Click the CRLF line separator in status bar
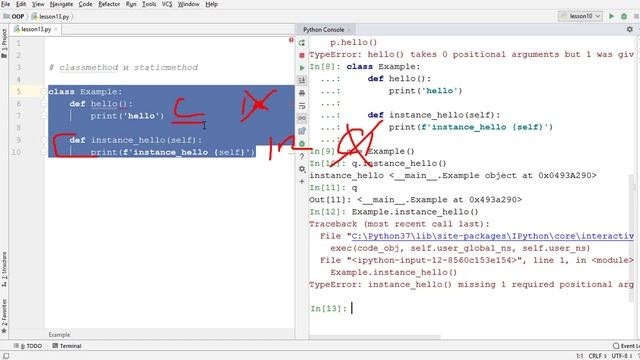Screen dimensions: 640x360 coord(597,356)
